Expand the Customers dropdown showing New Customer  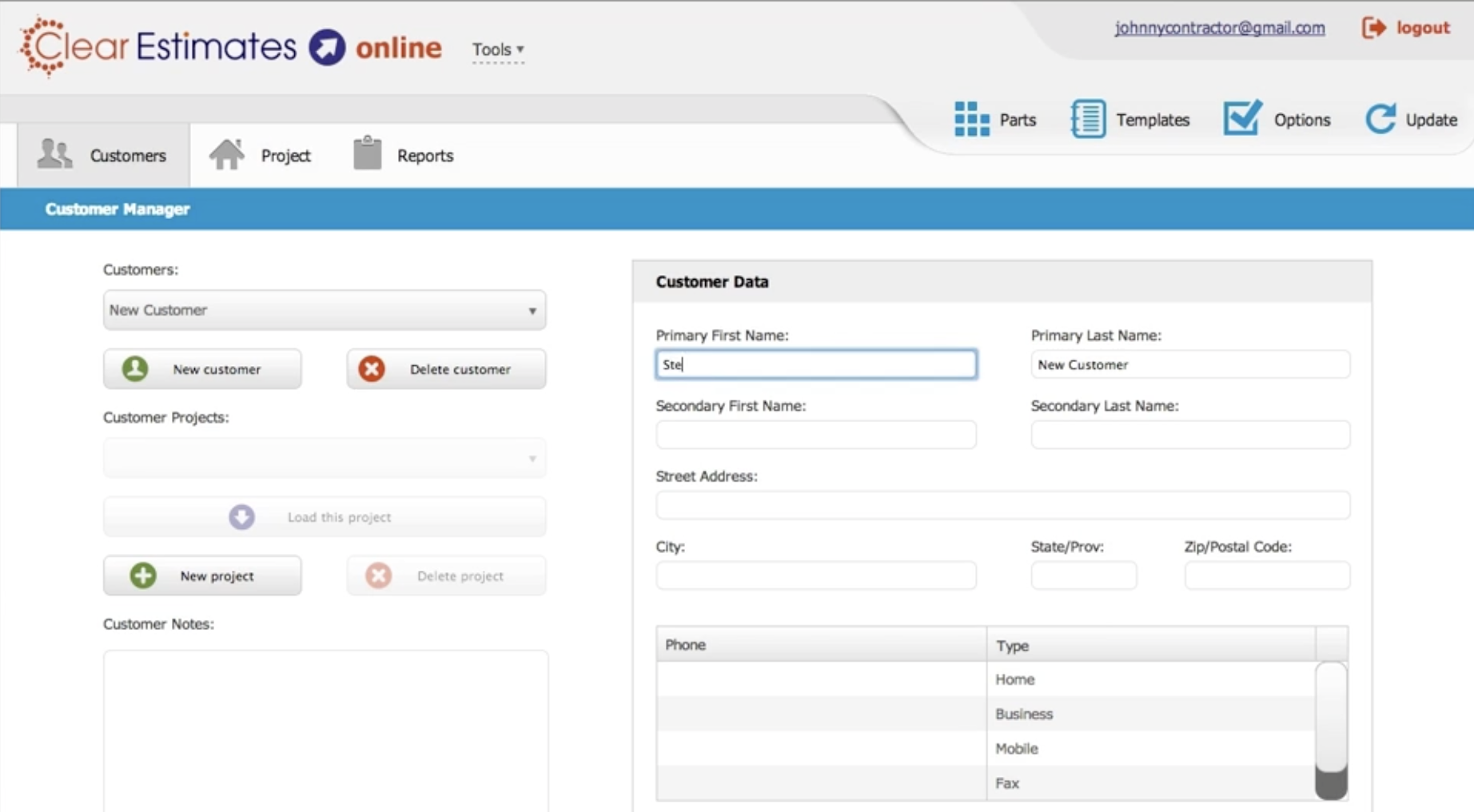click(x=325, y=310)
